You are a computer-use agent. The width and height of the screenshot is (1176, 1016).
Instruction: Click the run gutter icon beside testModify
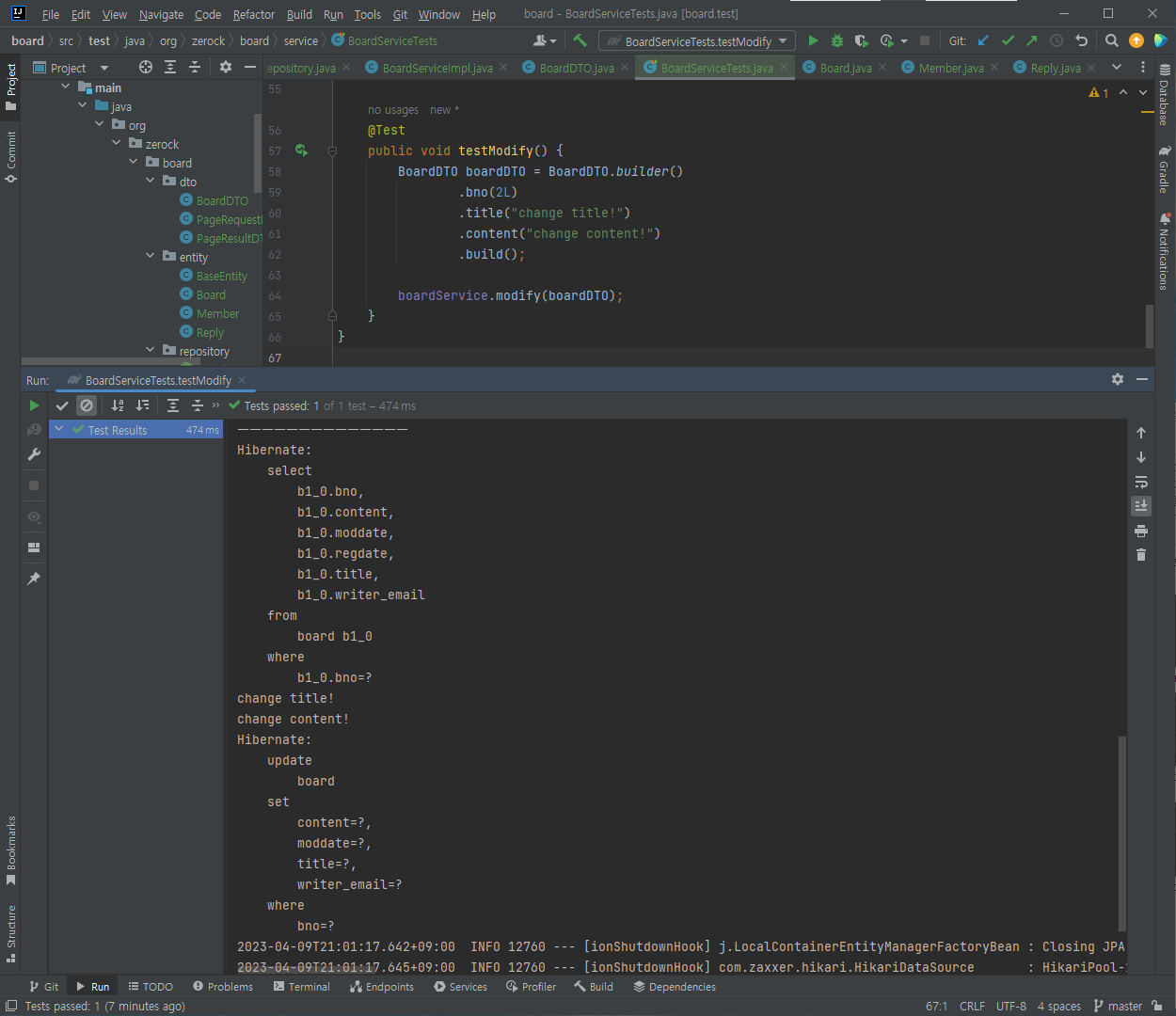pyautogui.click(x=301, y=151)
